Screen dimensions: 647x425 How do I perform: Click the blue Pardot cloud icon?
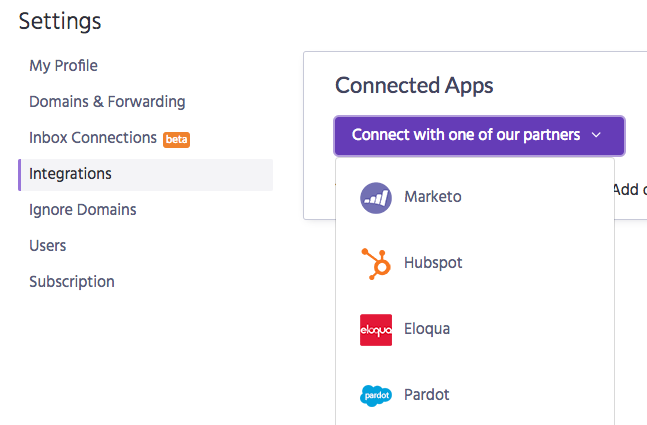(x=376, y=396)
